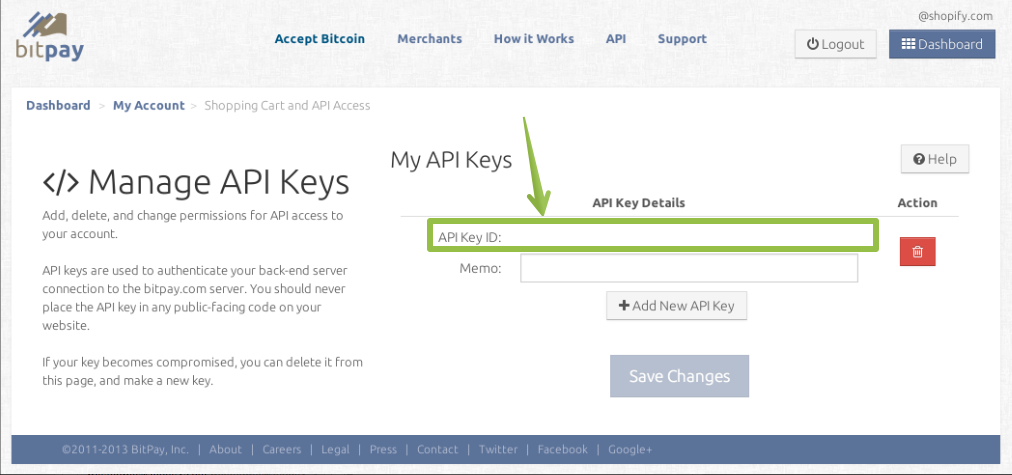
Task: Go to the Merchants menu item
Action: pyautogui.click(x=429, y=39)
